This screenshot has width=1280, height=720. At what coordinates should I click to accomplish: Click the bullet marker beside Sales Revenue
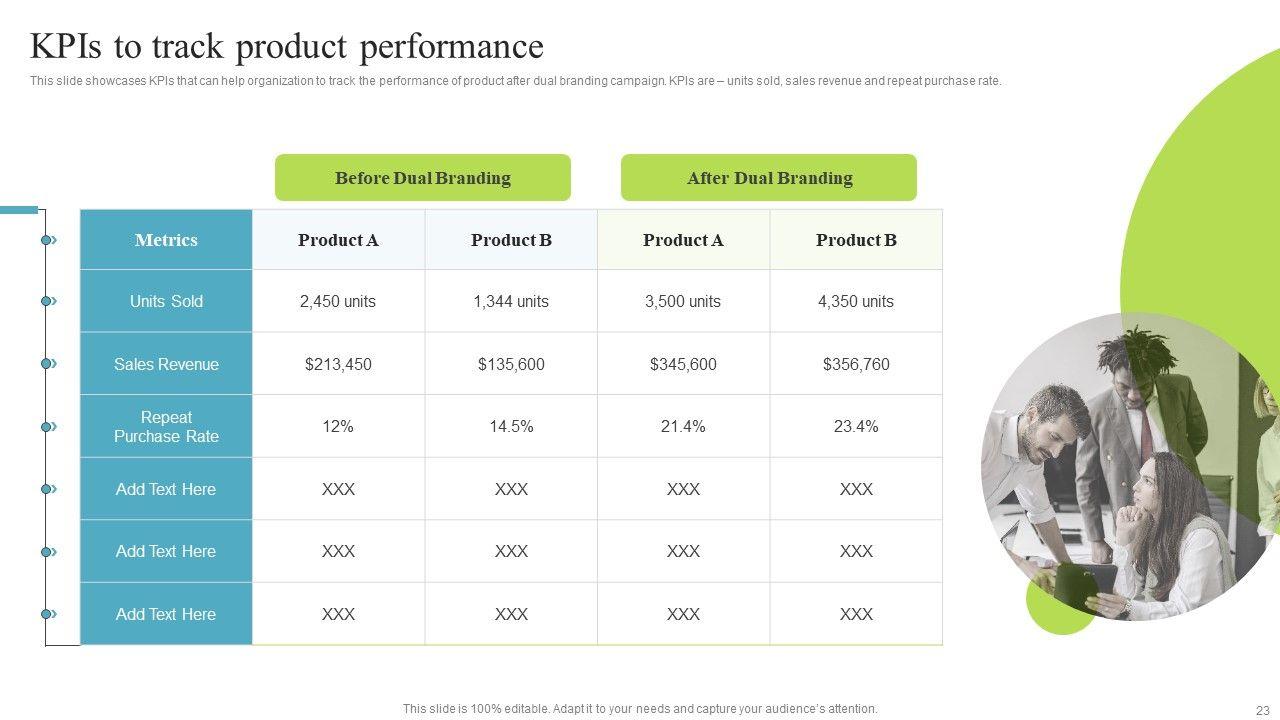coord(48,364)
